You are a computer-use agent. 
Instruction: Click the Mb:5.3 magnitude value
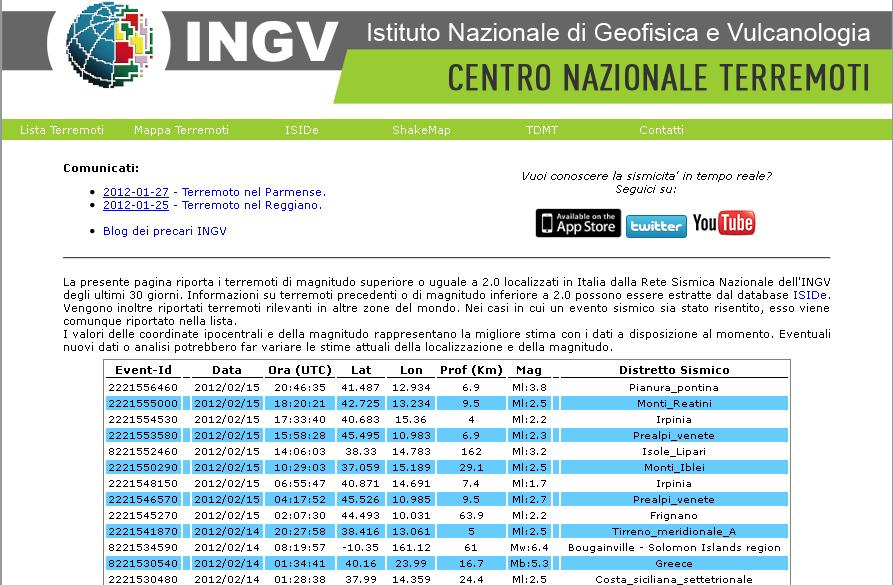click(x=529, y=563)
